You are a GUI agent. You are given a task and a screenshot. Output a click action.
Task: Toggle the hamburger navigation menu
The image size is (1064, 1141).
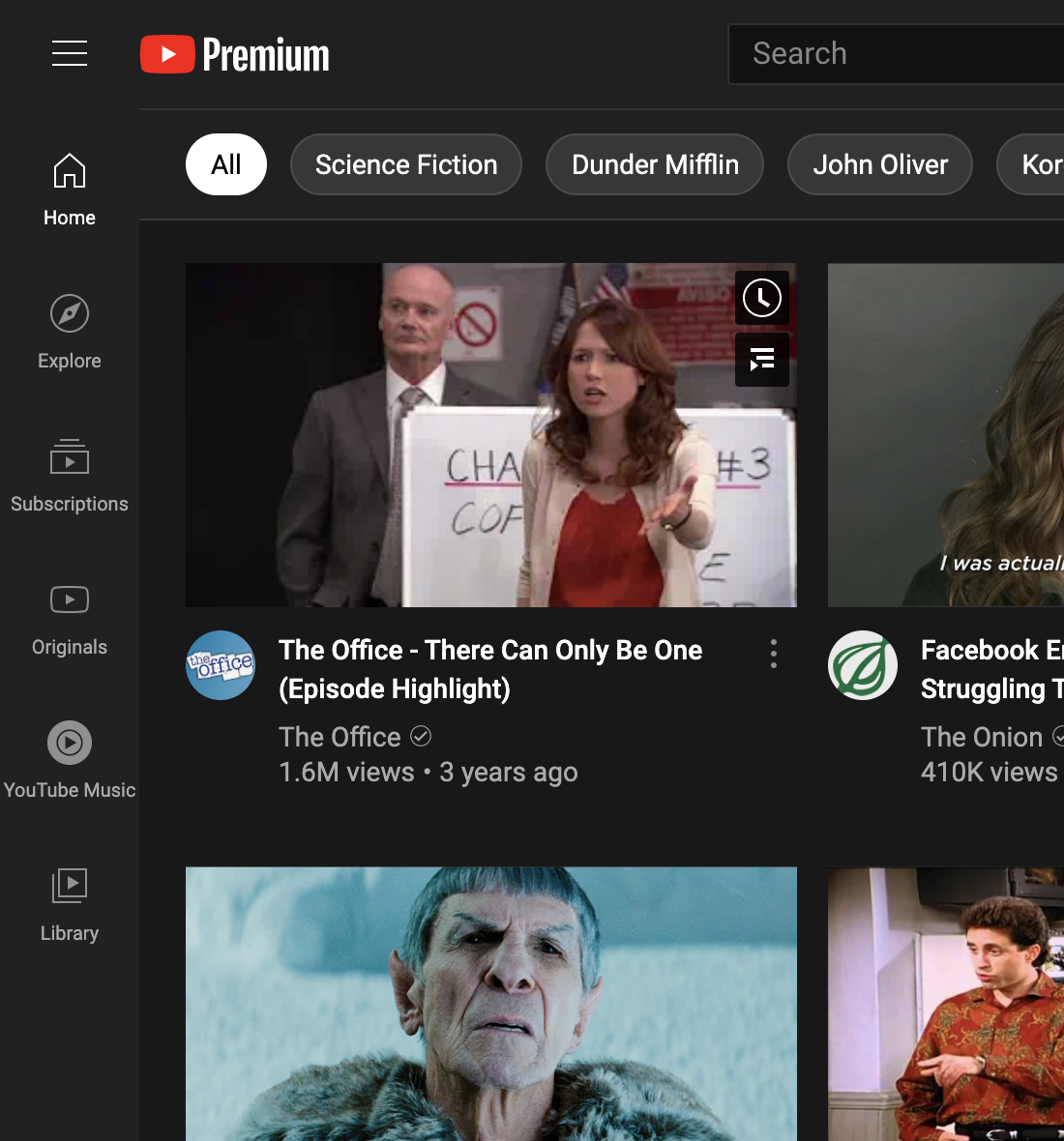click(70, 54)
